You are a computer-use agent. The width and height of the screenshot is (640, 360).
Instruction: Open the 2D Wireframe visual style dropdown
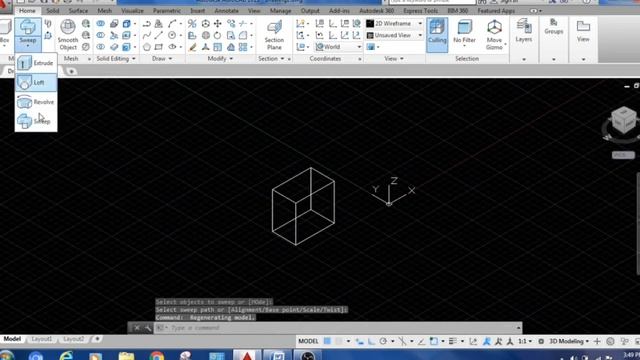pyautogui.click(x=394, y=24)
